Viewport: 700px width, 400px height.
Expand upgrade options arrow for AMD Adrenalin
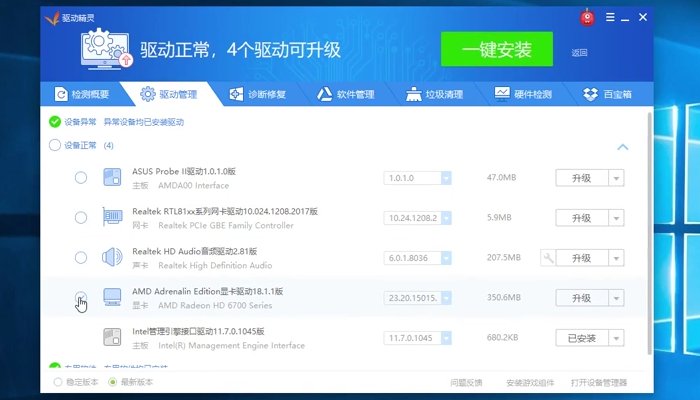pos(616,298)
